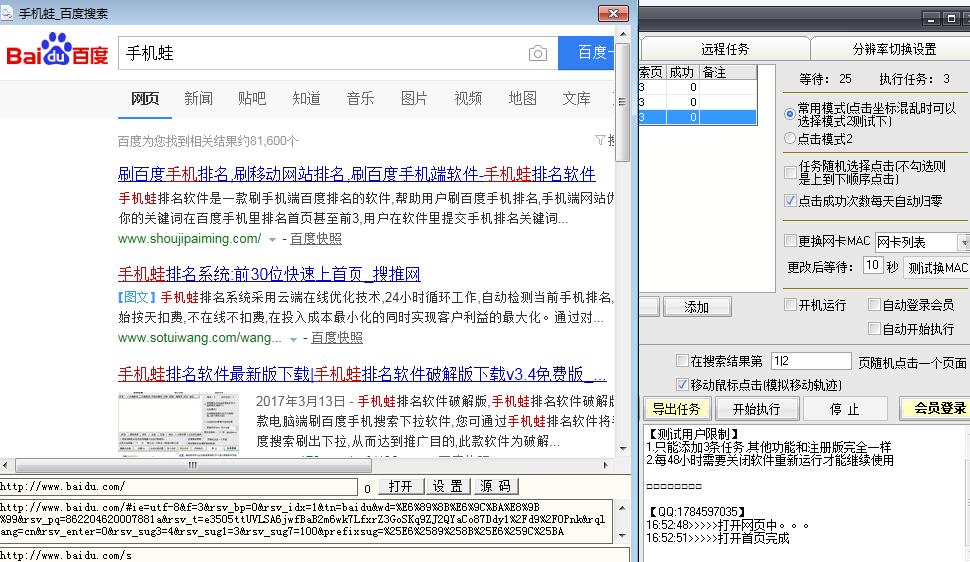970x562 pixels.
Task: Click the green arrow beside shoujipaiming.com
Action: click(x=272, y=240)
